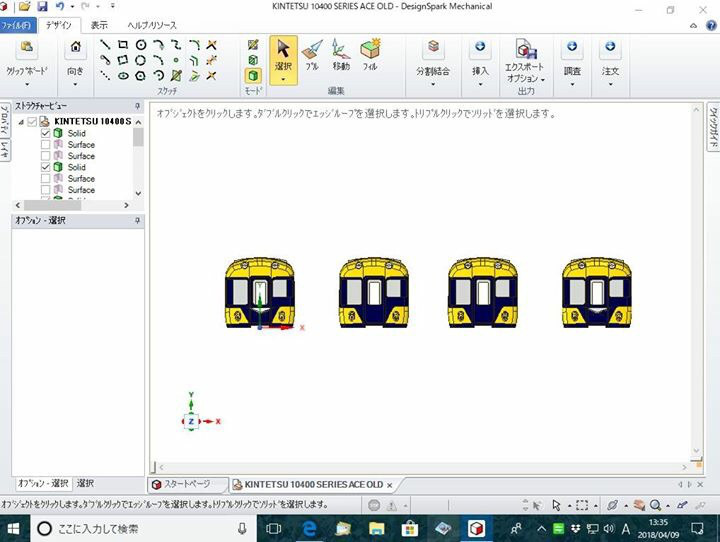Check the third Surface checkbox
Image resolution: width=720 pixels, height=542 pixels.
(x=45, y=178)
